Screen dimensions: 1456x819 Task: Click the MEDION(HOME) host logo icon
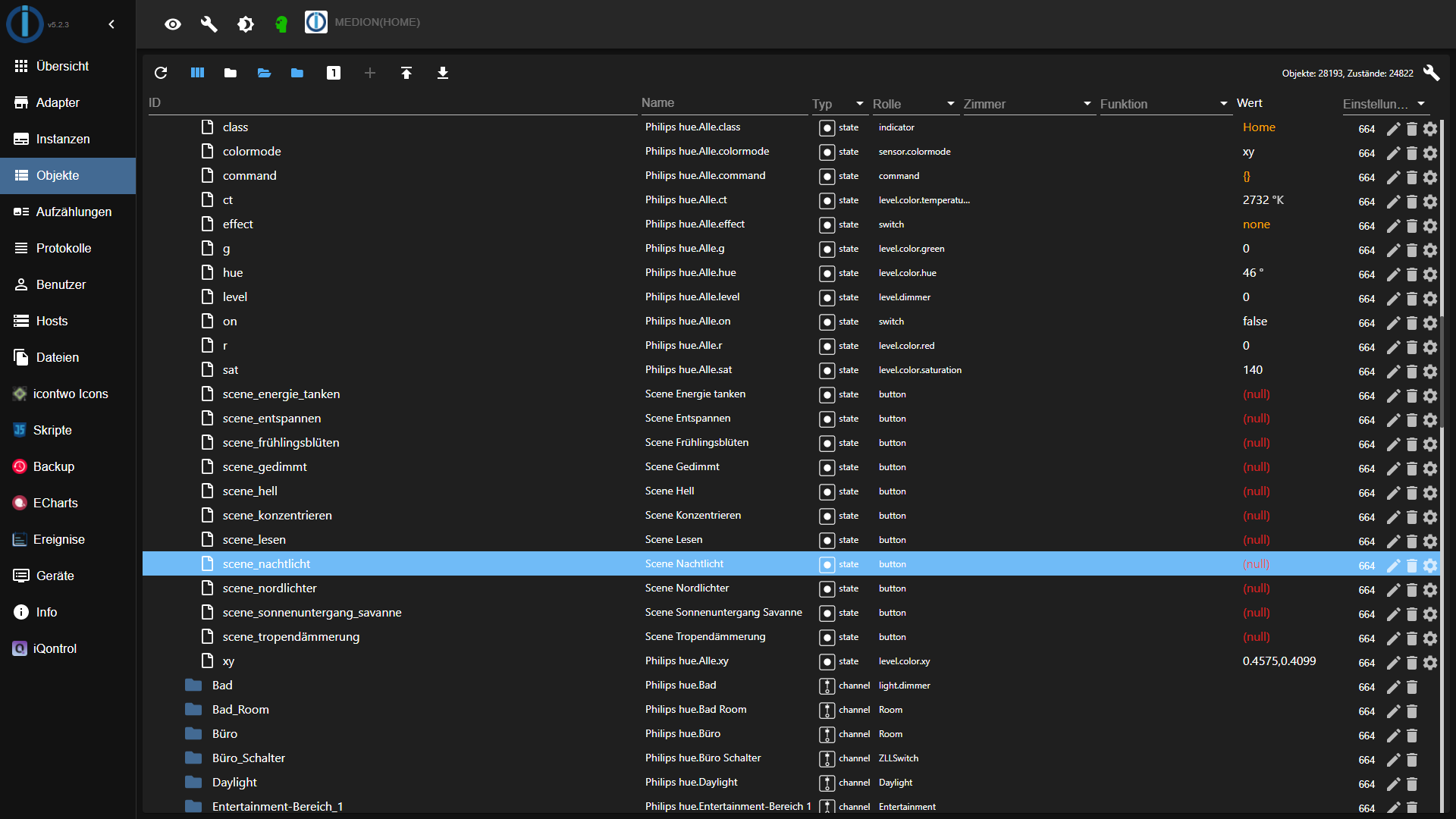[x=316, y=22]
